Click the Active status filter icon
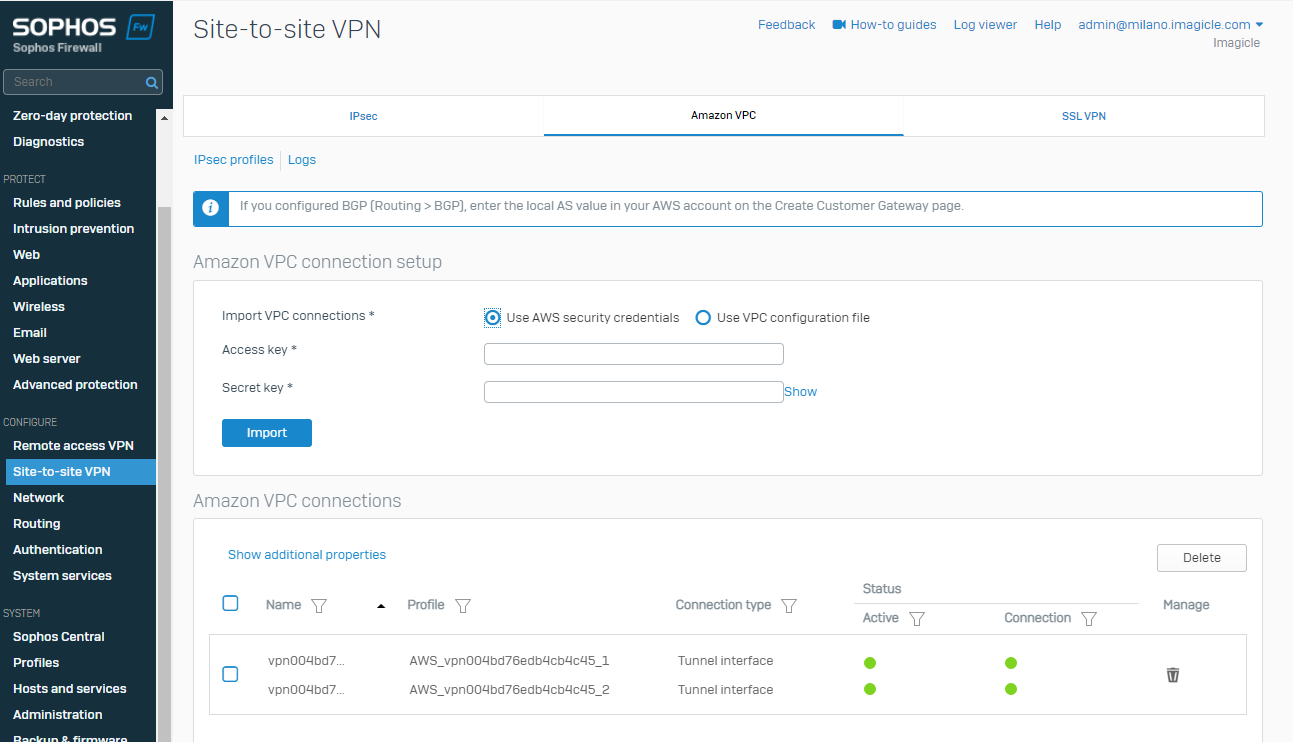 (916, 619)
